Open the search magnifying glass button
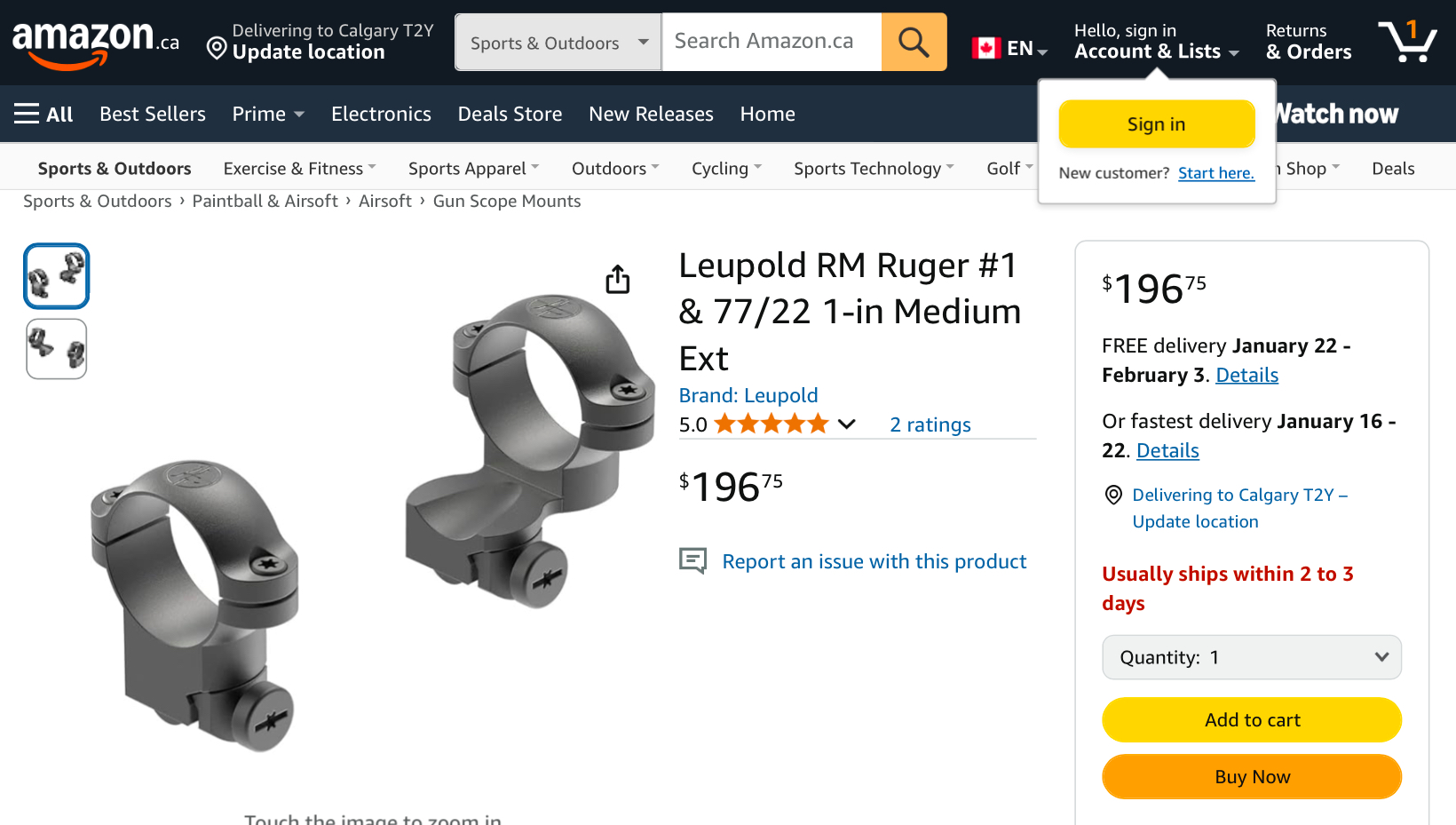 [914, 41]
